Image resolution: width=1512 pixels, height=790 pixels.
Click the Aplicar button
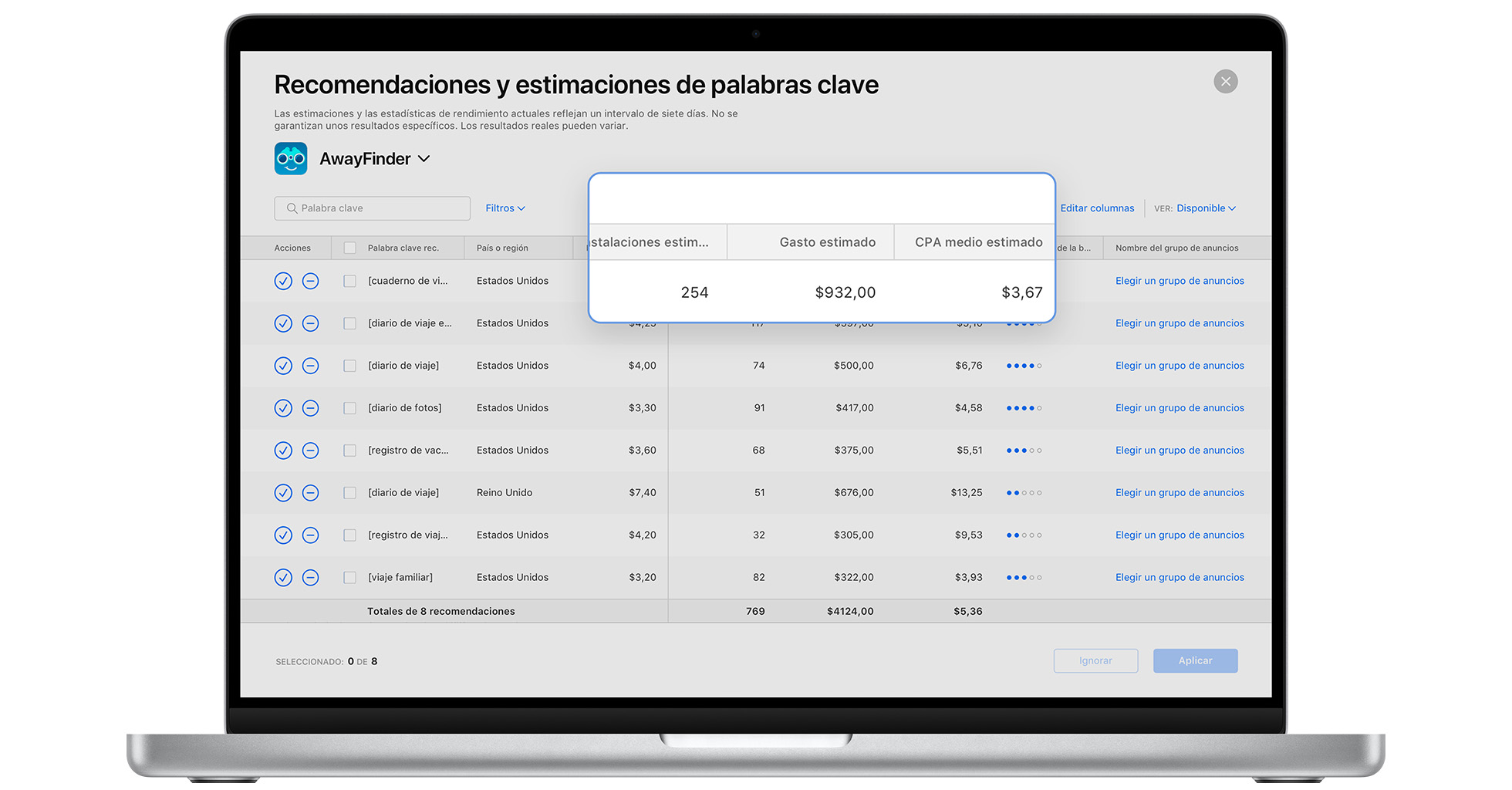pos(1195,661)
